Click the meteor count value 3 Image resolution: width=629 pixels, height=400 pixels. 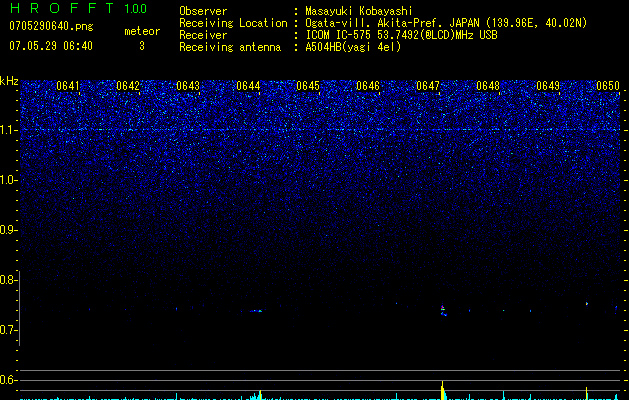point(142,46)
